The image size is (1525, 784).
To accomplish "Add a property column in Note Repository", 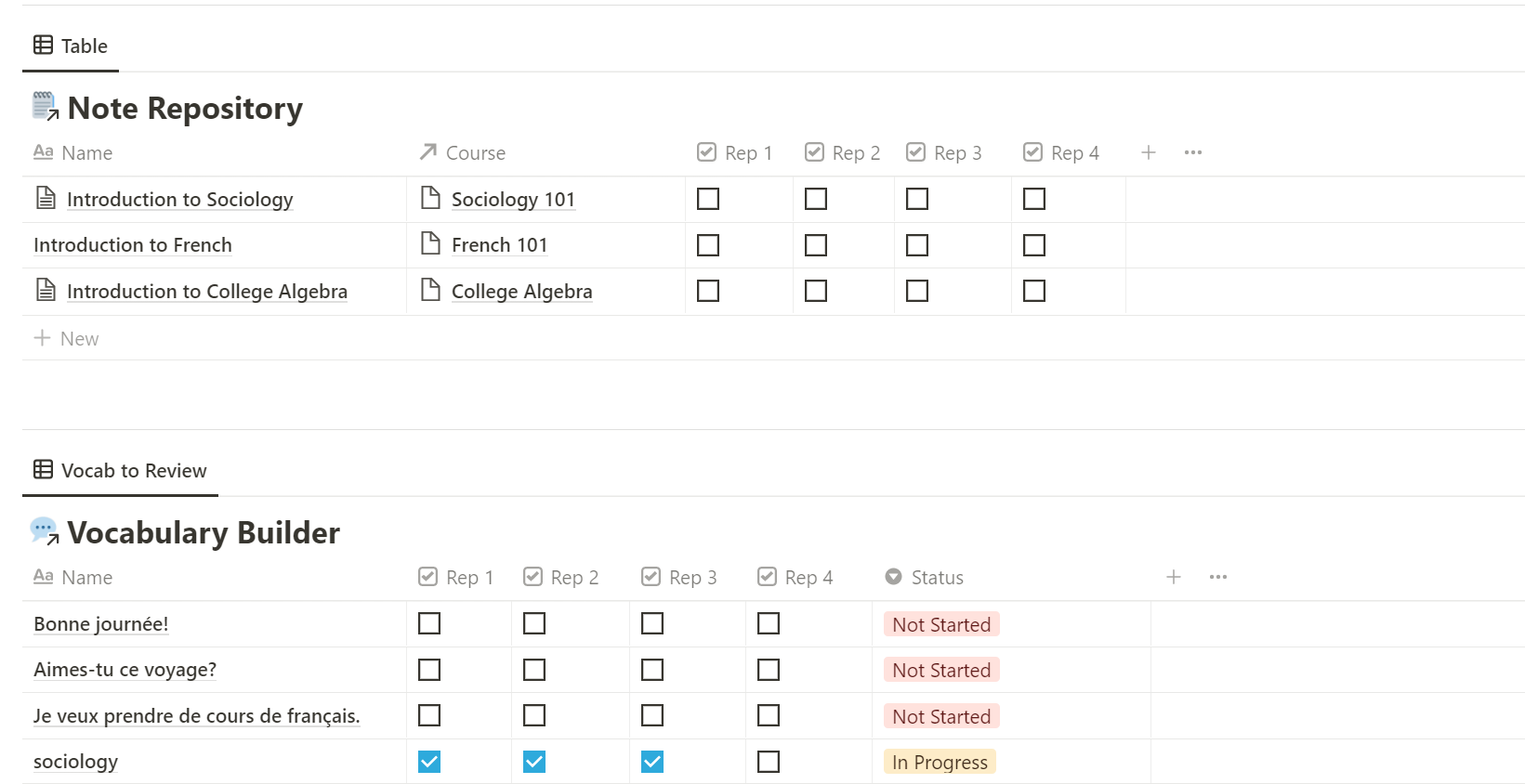I will 1149,152.
